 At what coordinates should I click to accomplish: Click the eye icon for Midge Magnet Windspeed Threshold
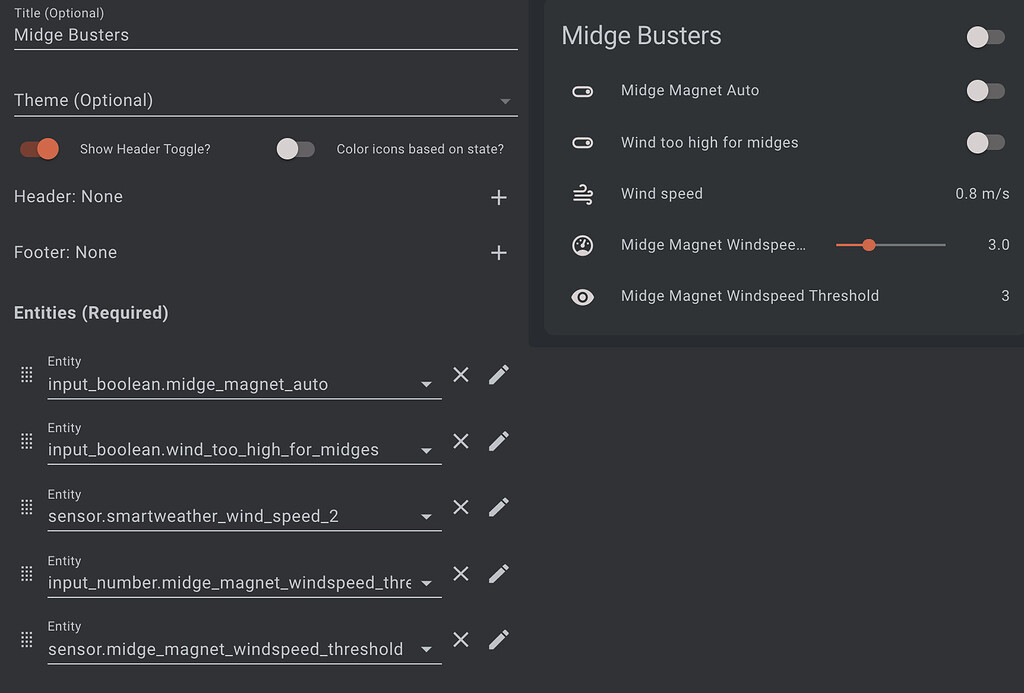pyautogui.click(x=581, y=296)
